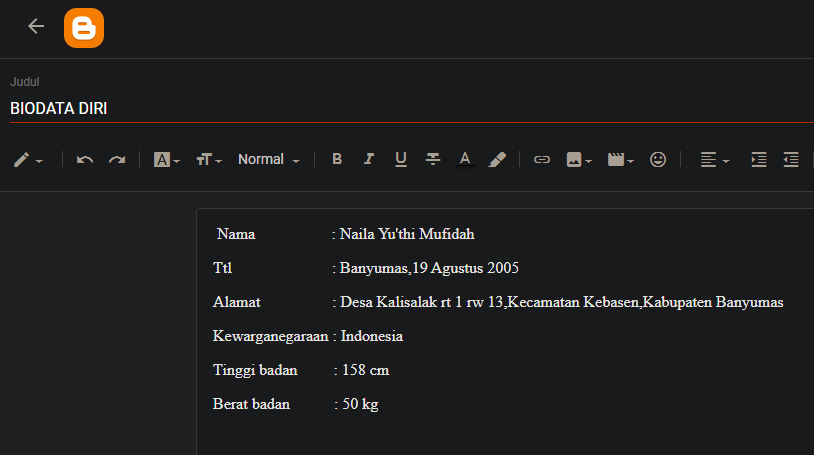814x455 pixels.
Task: Click the name 'Naila Yu'thi Mufidah'
Action: pyautogui.click(x=407, y=234)
